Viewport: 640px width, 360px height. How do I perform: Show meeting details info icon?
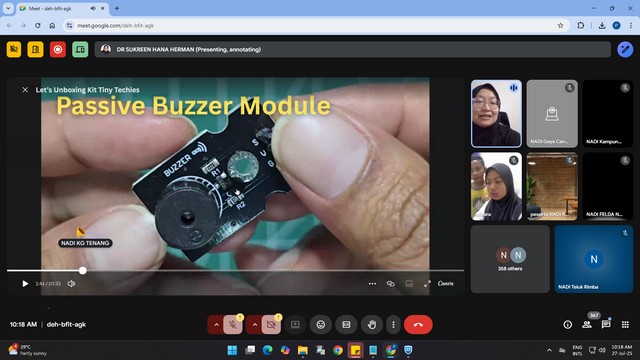[568, 324]
